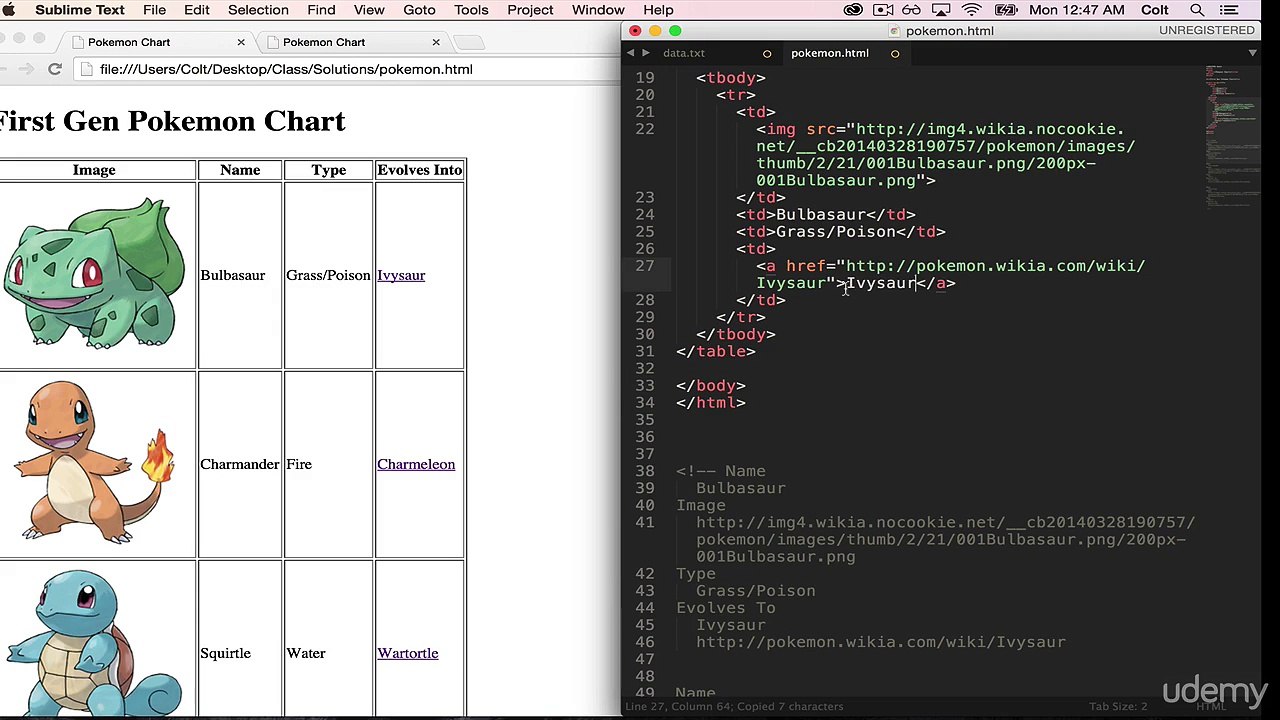Click the pokemon.html file icon in title bar
The image size is (1280, 720).
tap(894, 31)
